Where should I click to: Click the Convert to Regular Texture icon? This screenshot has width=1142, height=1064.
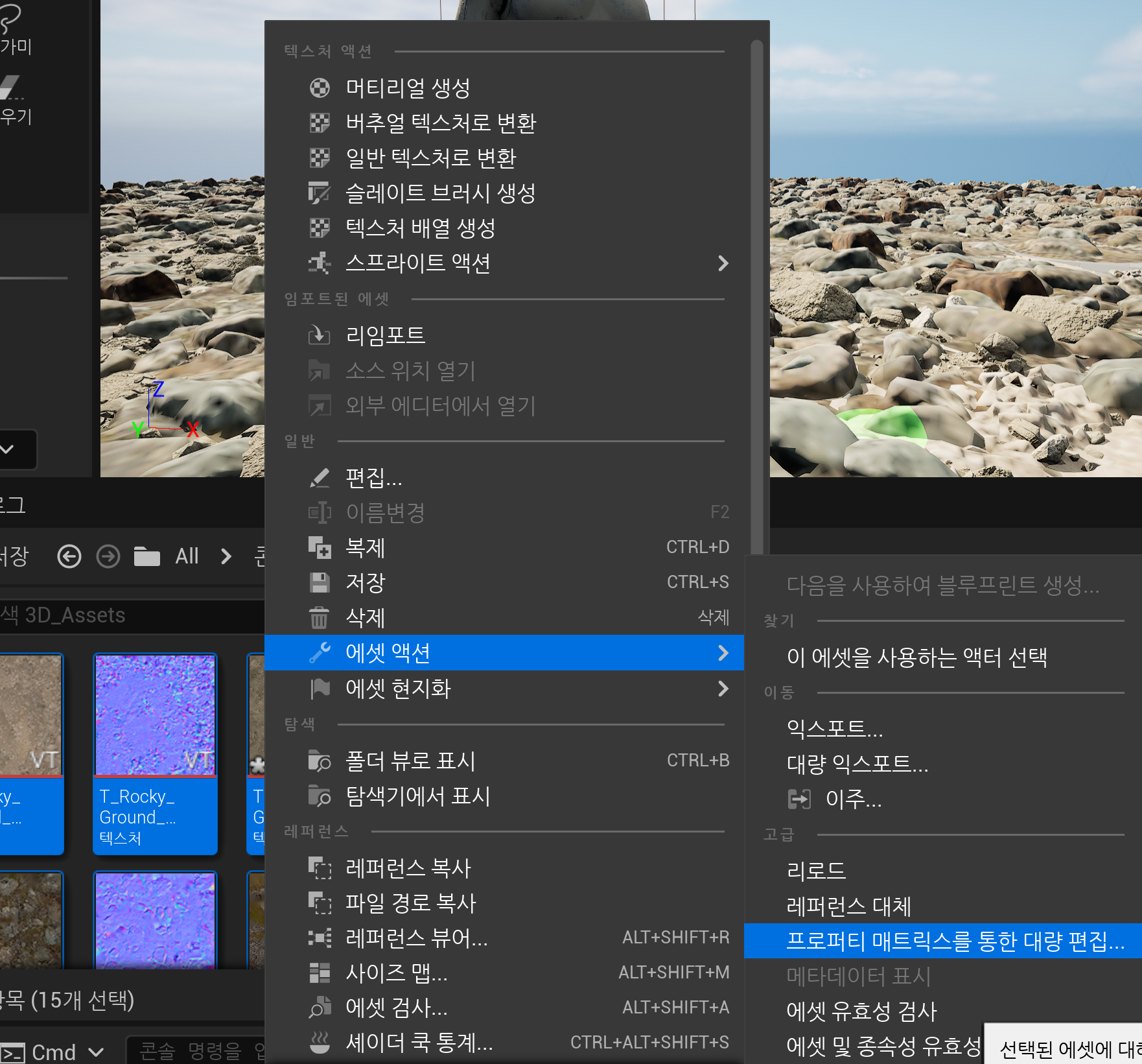[x=320, y=158]
